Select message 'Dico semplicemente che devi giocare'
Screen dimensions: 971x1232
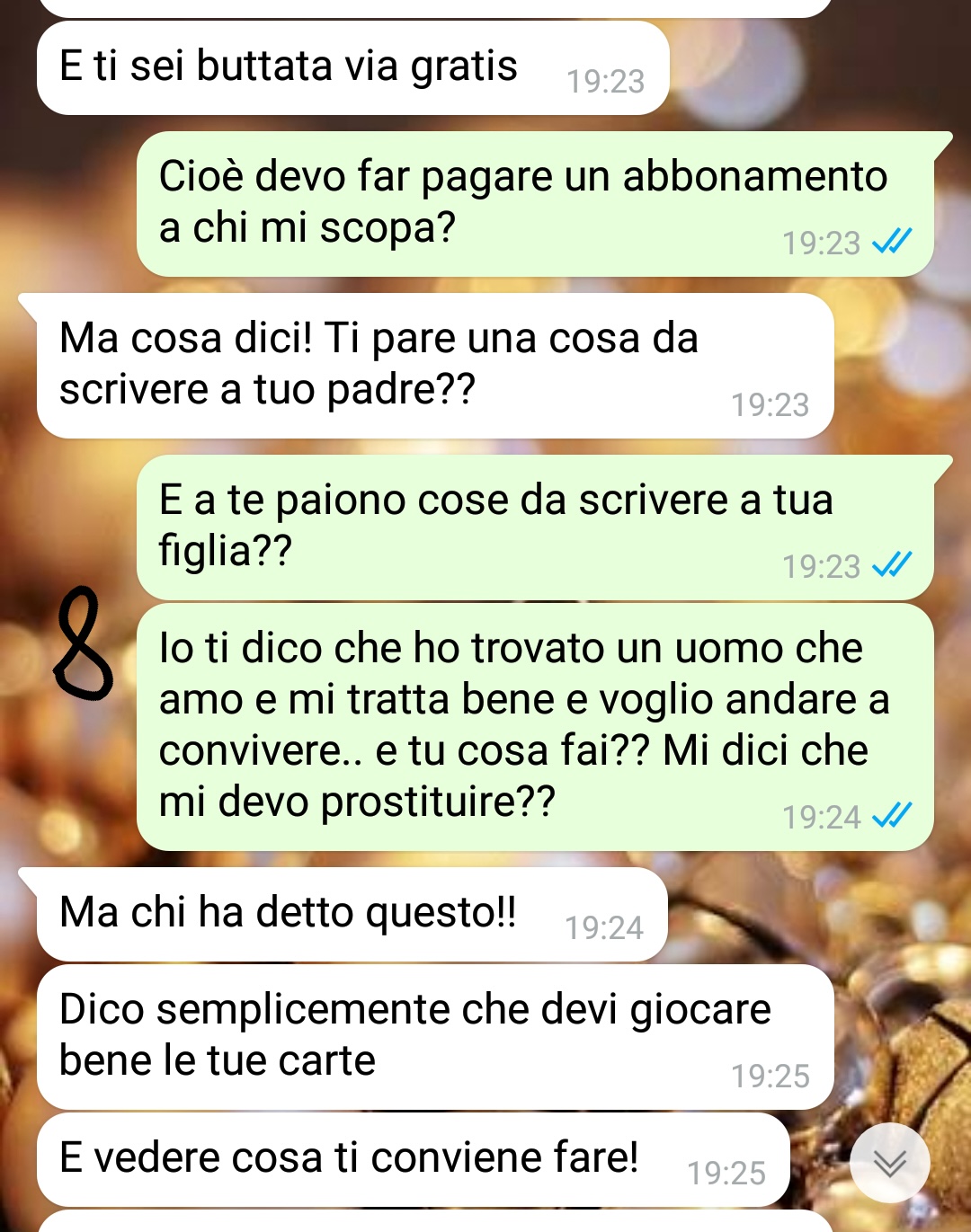435,1037
